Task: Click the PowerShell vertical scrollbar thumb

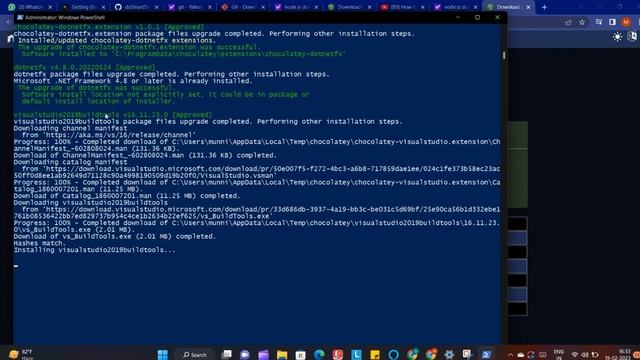Action: 504,55
